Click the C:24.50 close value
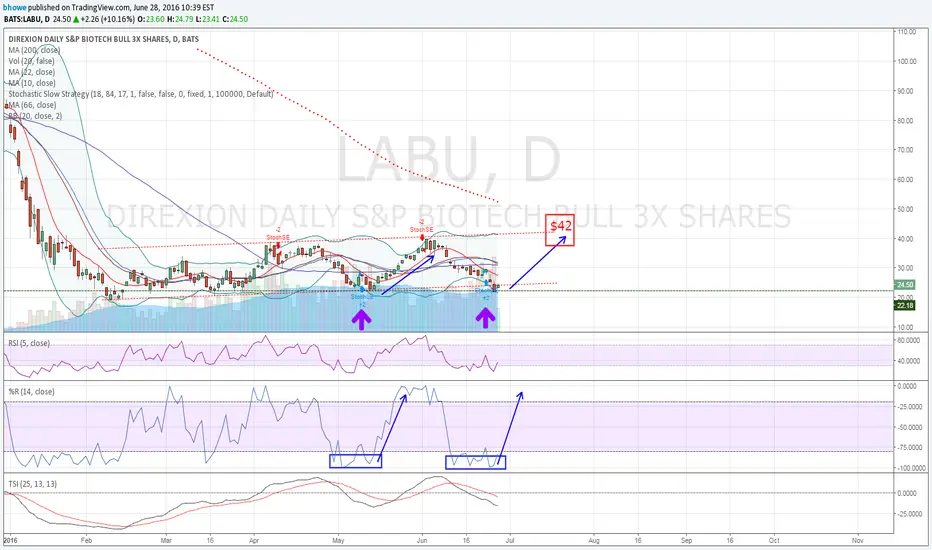This screenshot has height=550, width=932. pyautogui.click(x=235, y=19)
